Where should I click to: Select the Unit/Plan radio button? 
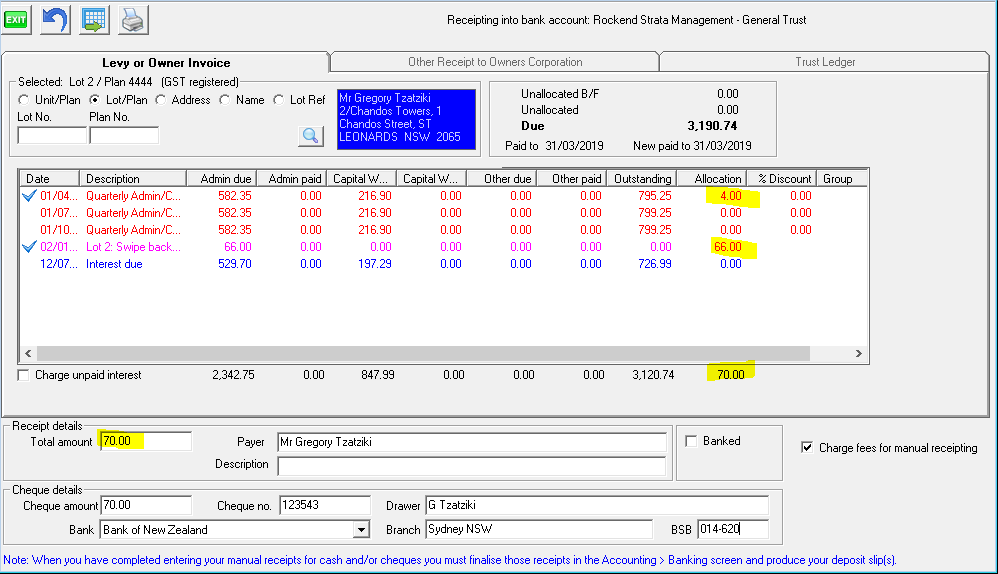24,100
